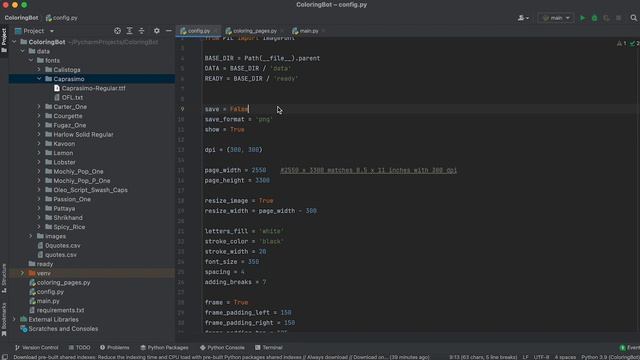Open requirements.txt in tree

pos(60,310)
